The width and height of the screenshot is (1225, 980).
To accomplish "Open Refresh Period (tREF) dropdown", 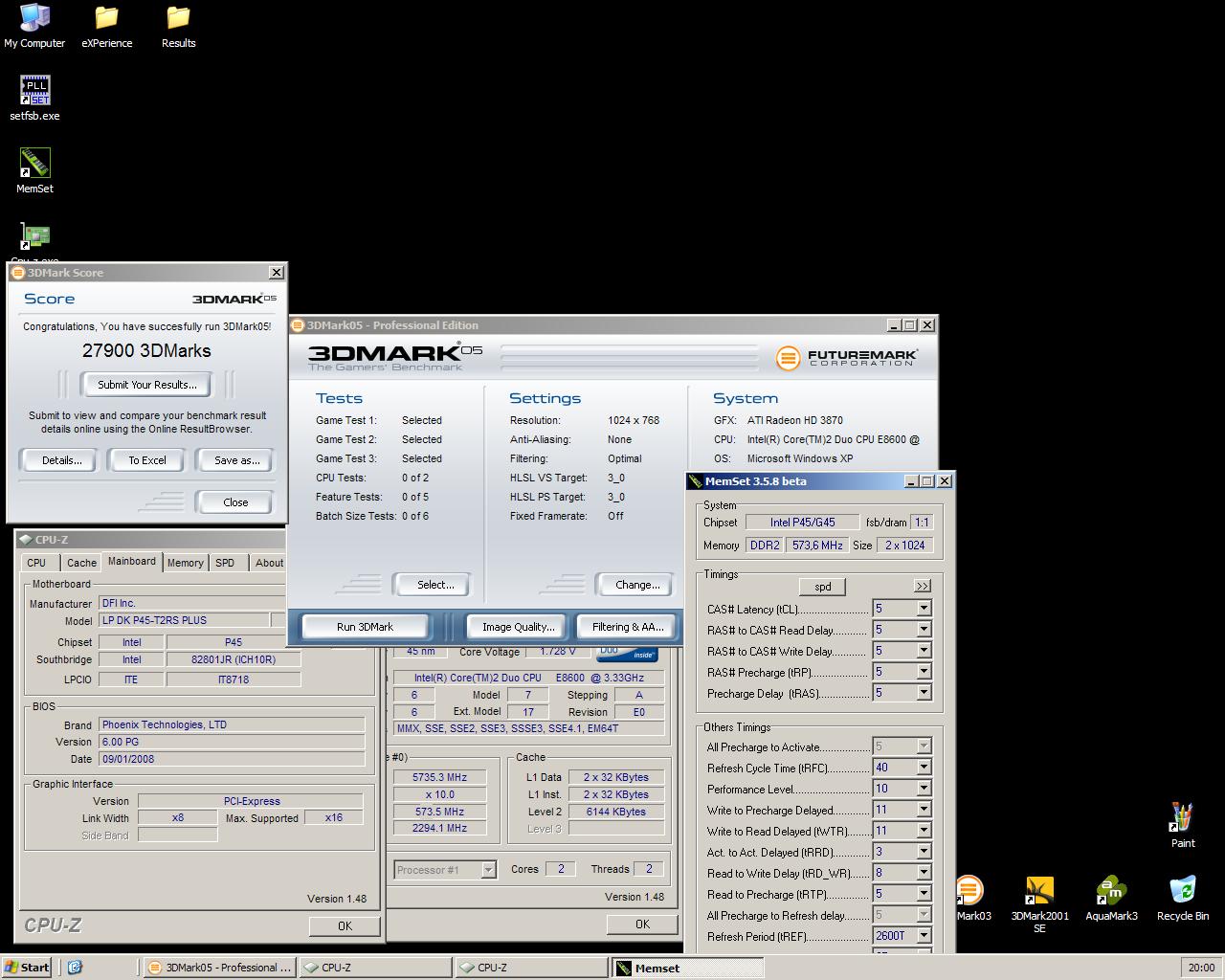I will click(x=924, y=936).
